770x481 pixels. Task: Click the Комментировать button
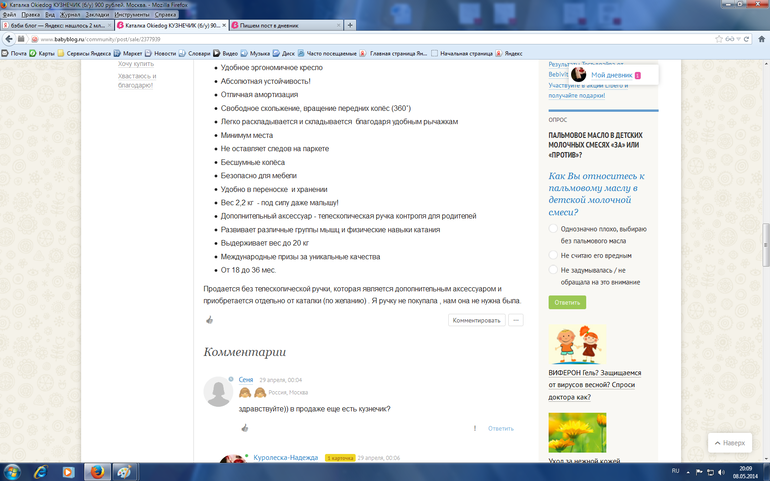[x=476, y=320]
